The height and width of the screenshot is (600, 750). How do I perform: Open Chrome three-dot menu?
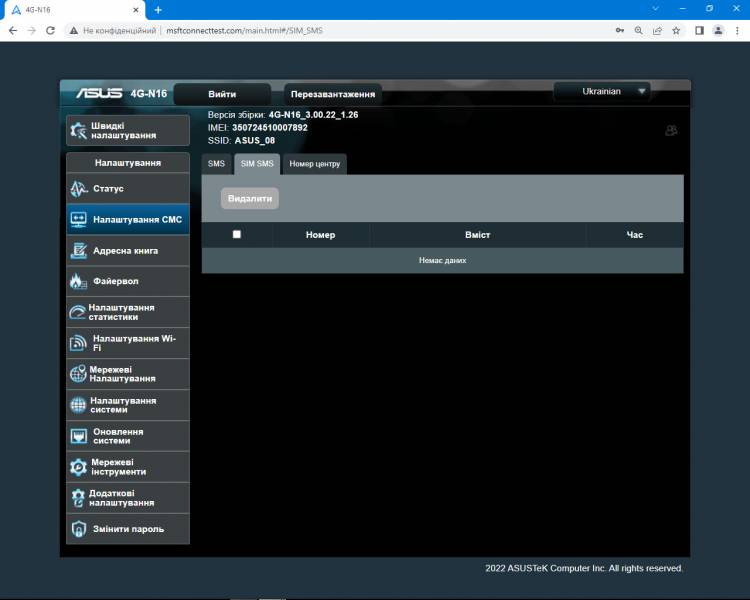[737, 31]
